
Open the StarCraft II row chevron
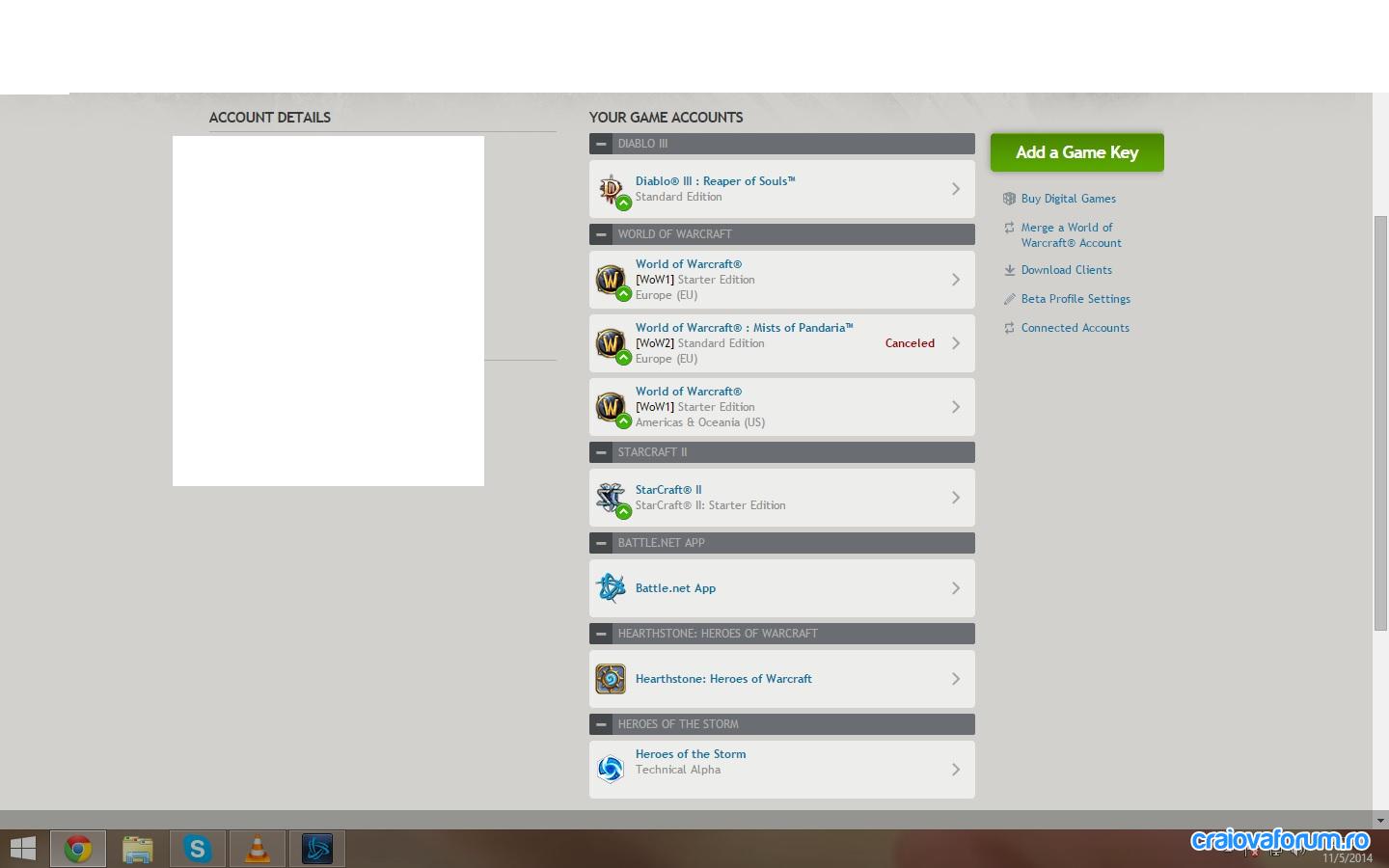coord(956,498)
